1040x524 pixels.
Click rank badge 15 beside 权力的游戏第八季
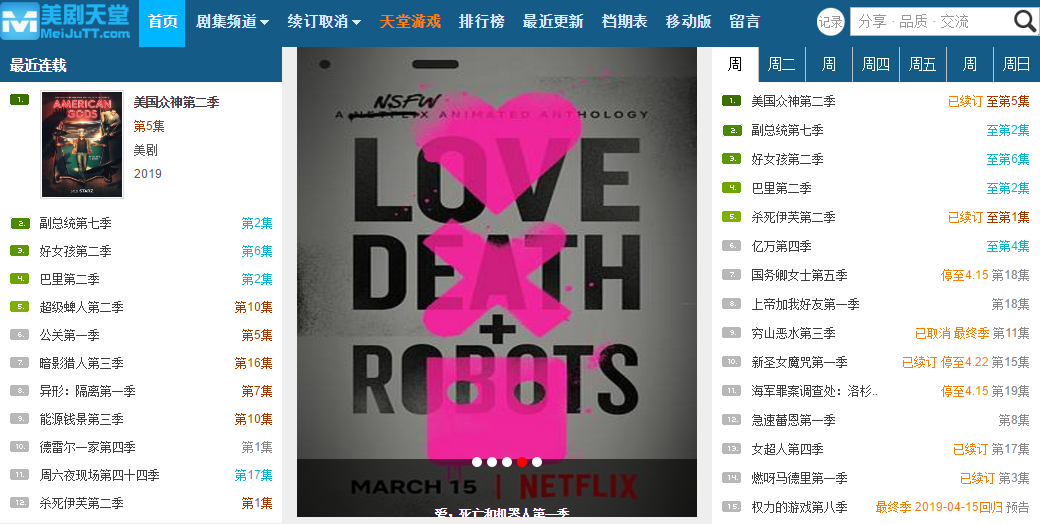point(731,507)
